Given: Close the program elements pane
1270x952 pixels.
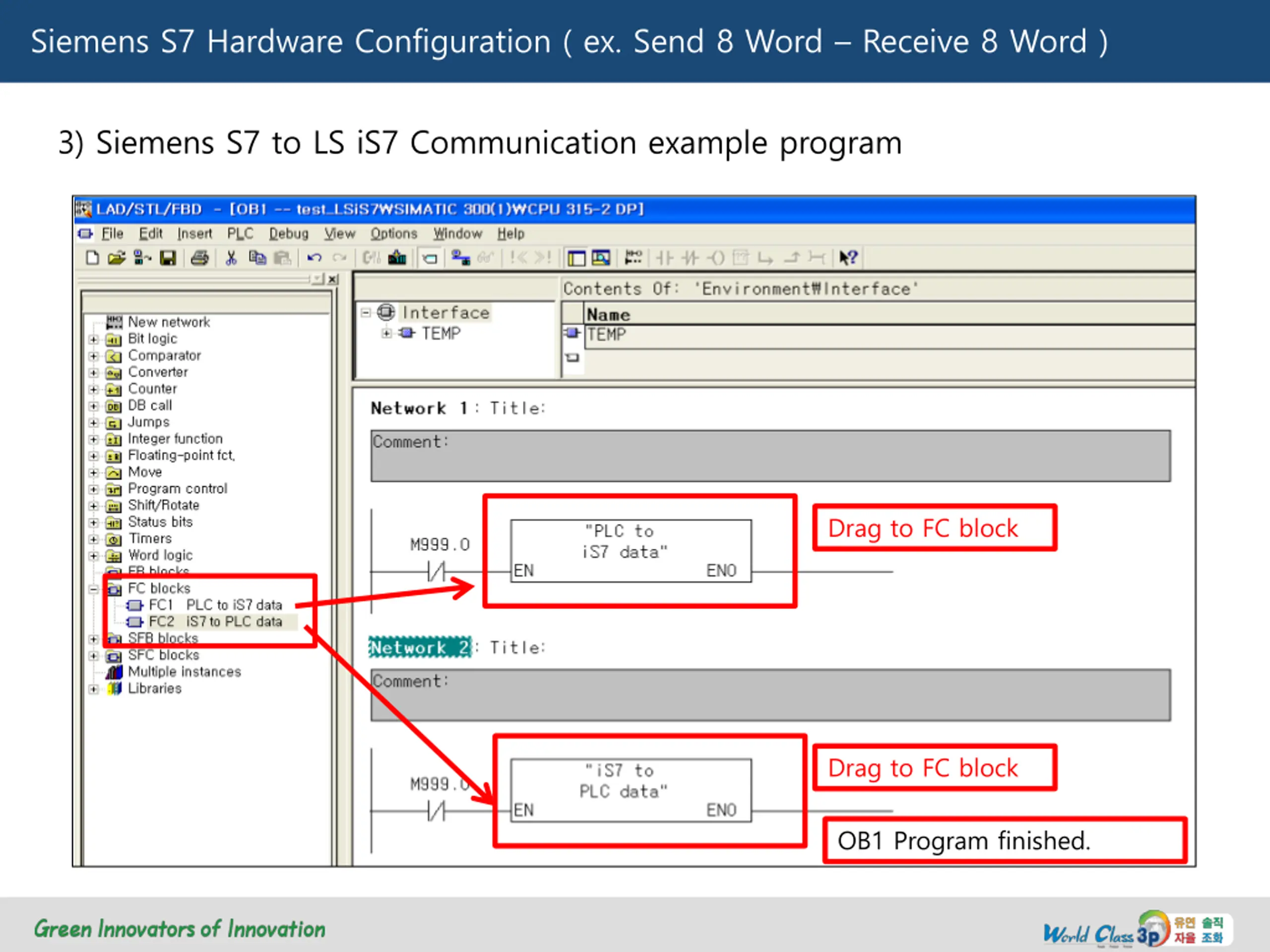Looking at the screenshot, I should point(332,279).
